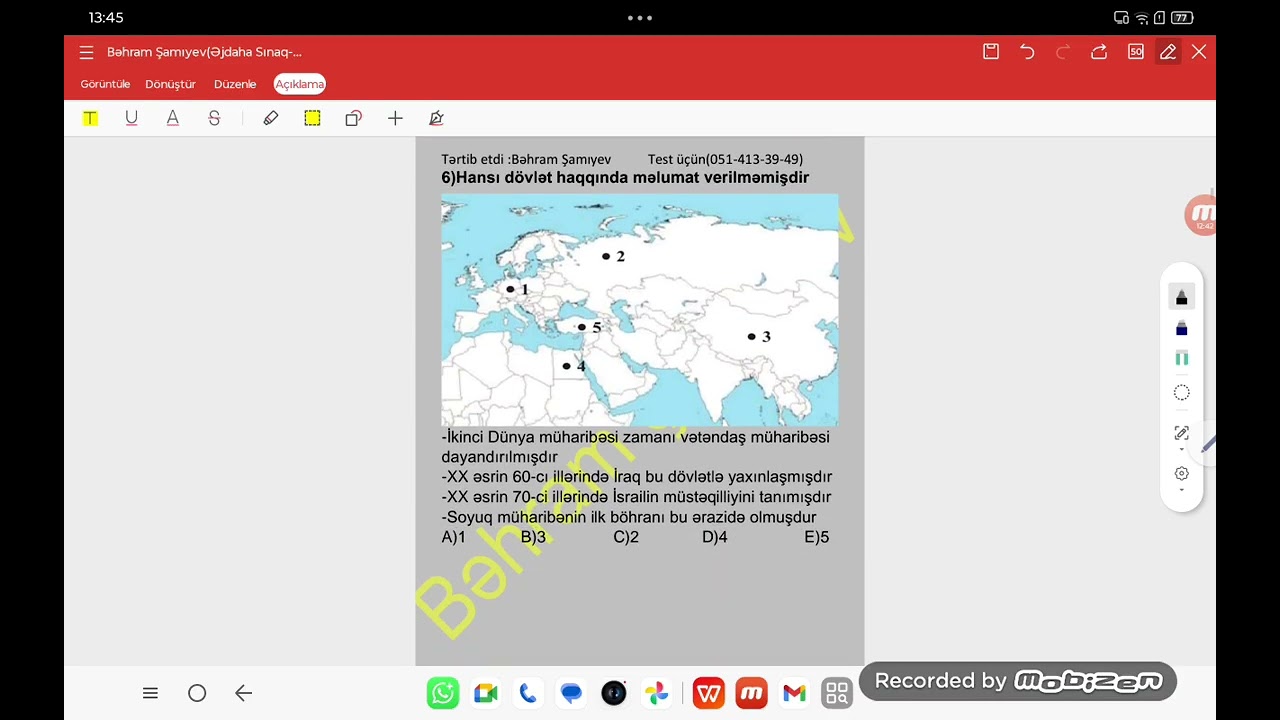Select the black marker pen
The image size is (1280, 720).
1181,297
